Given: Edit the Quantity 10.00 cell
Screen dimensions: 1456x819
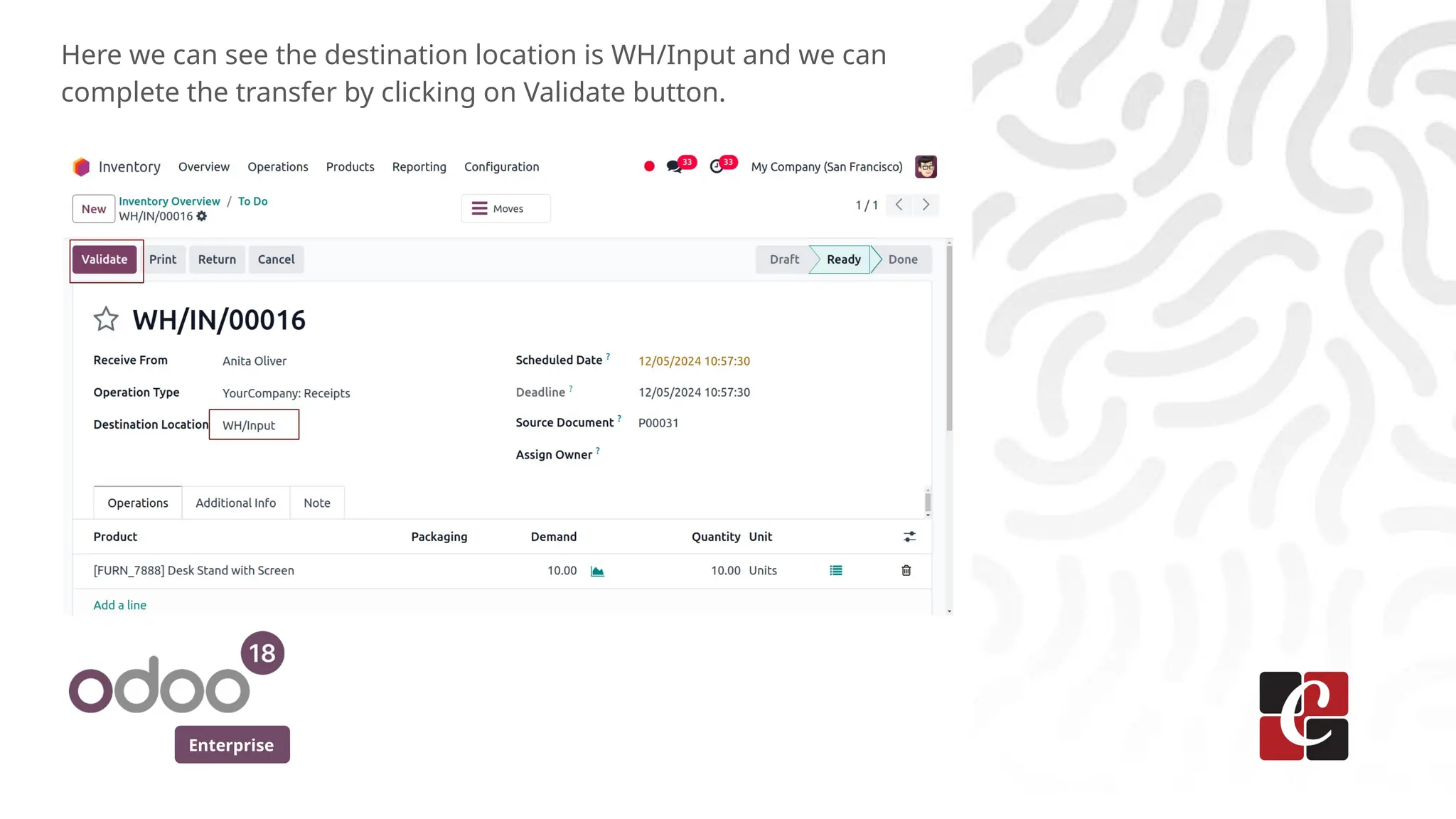Looking at the screenshot, I should tap(725, 570).
